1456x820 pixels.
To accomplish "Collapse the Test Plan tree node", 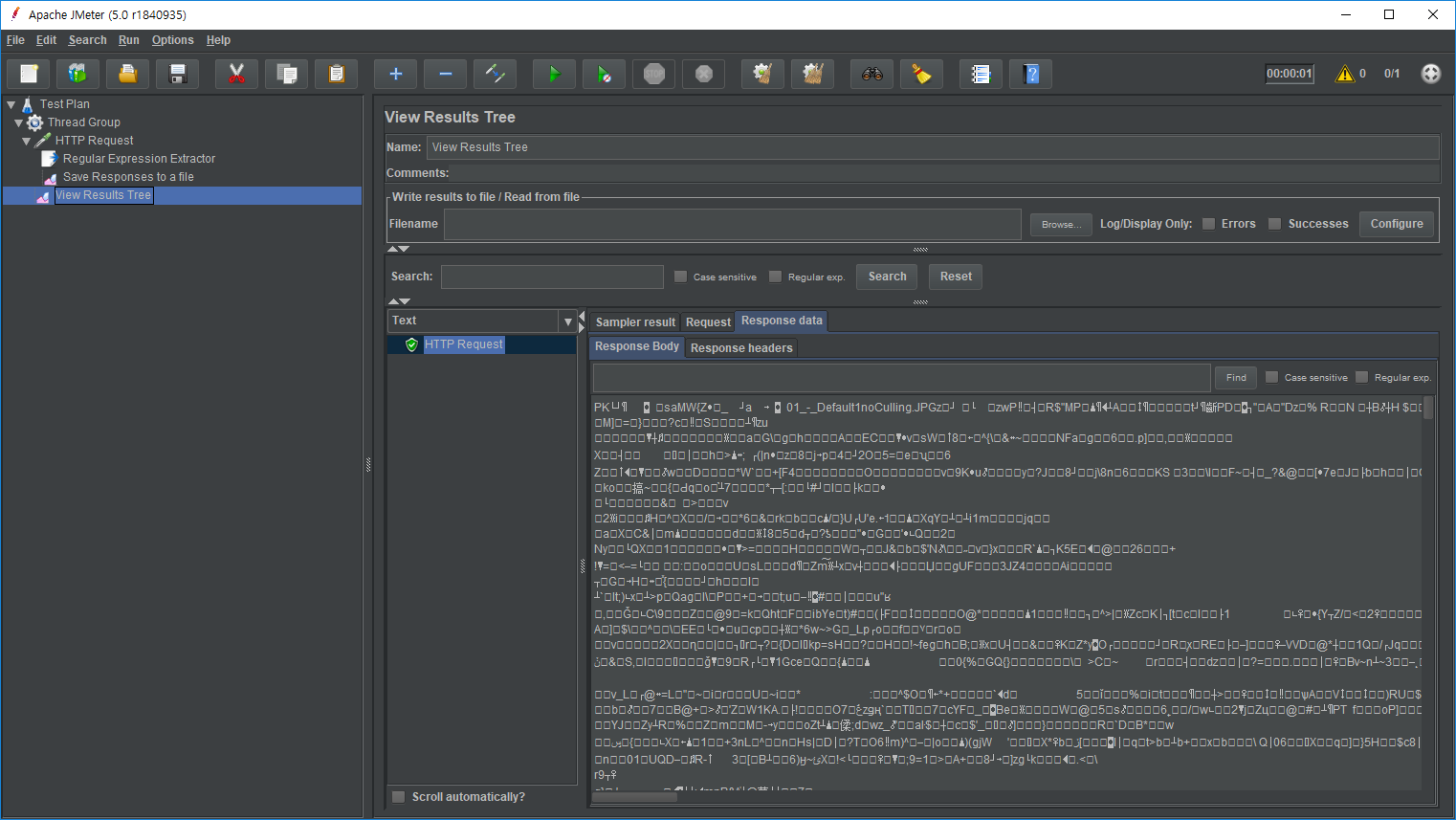I will (11, 104).
